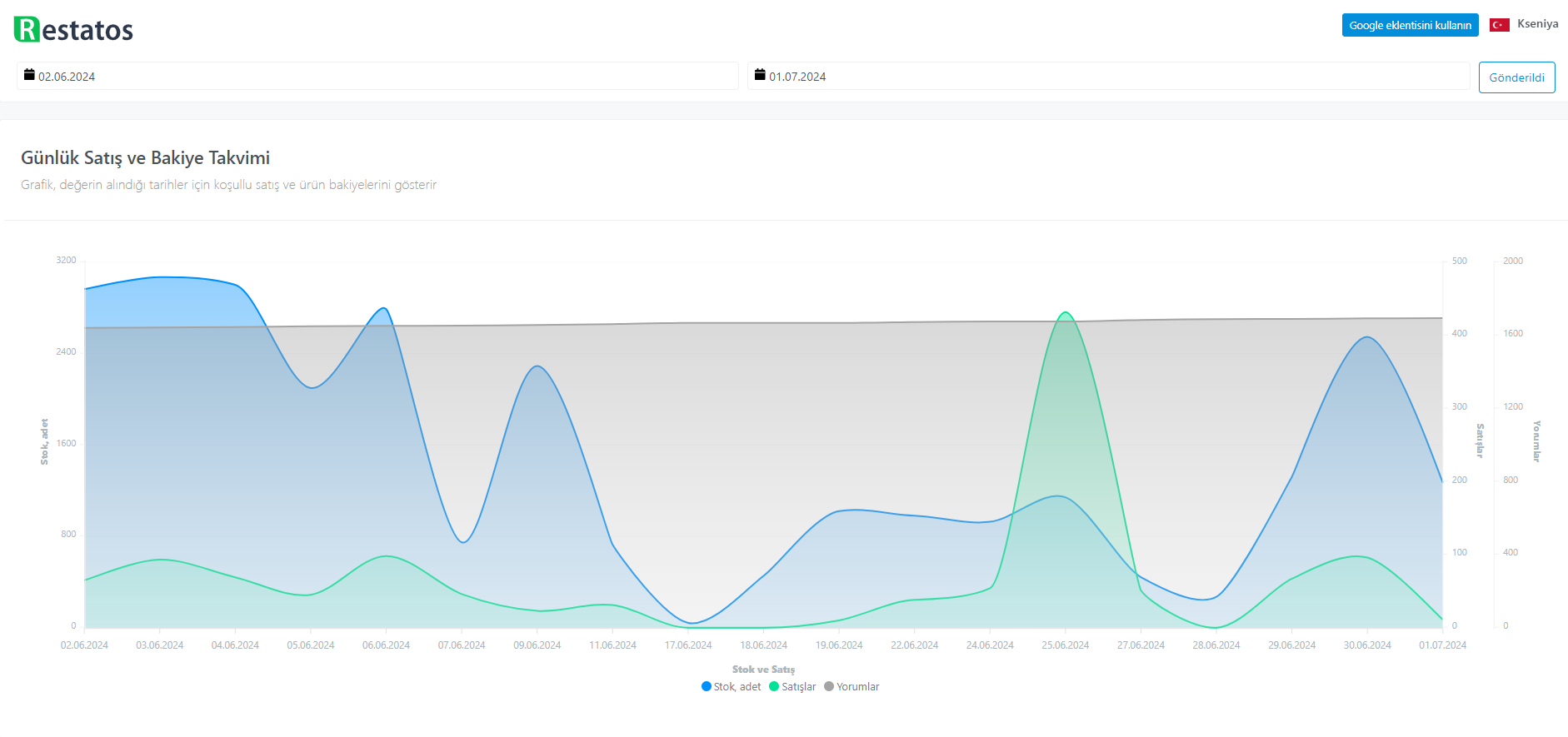Click the 'Günlük Satış ve Bakiye Takvimi' heading
Viewport: 1568px width, 737px height.
tap(146, 158)
